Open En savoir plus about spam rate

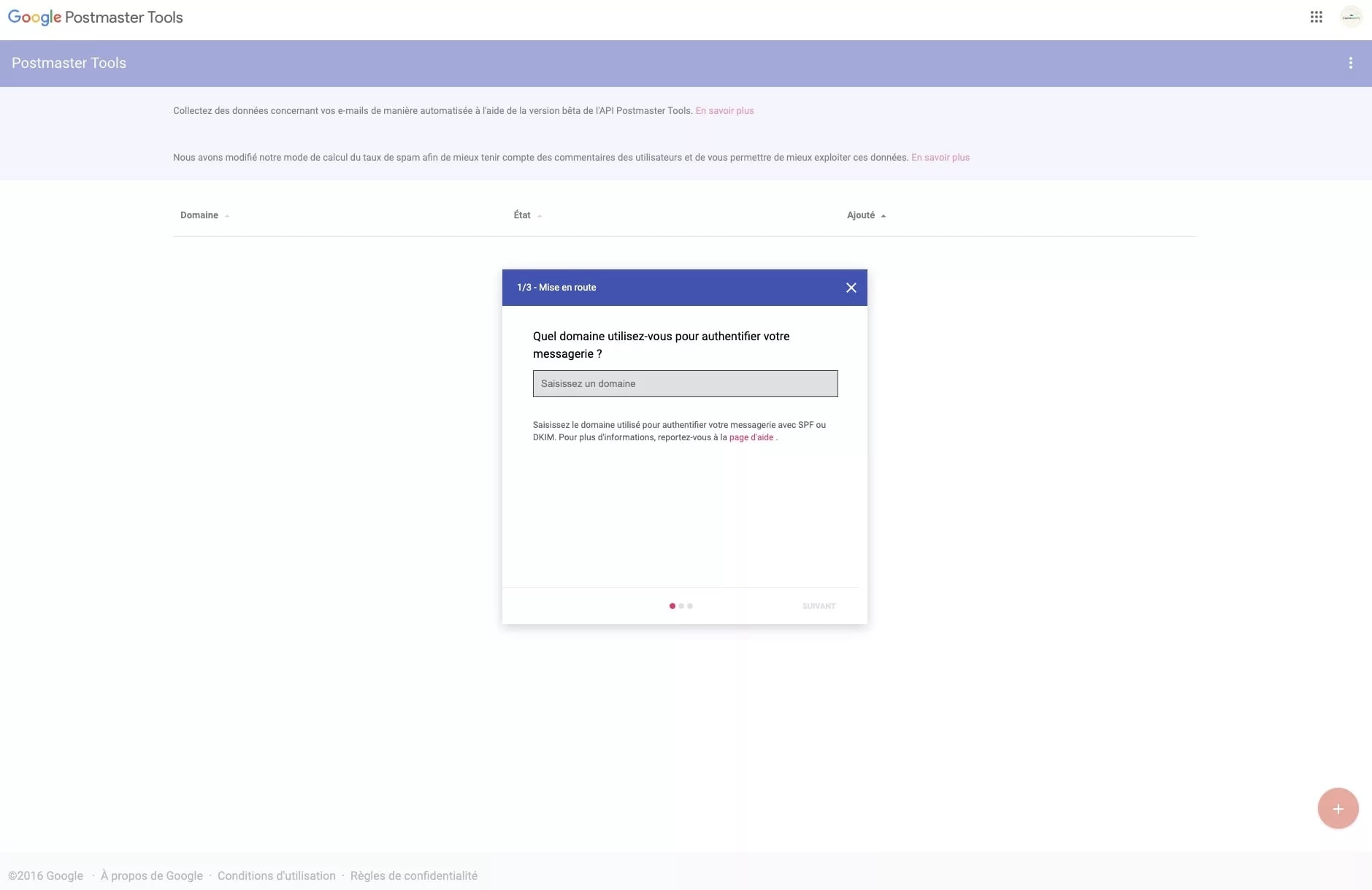tap(940, 158)
